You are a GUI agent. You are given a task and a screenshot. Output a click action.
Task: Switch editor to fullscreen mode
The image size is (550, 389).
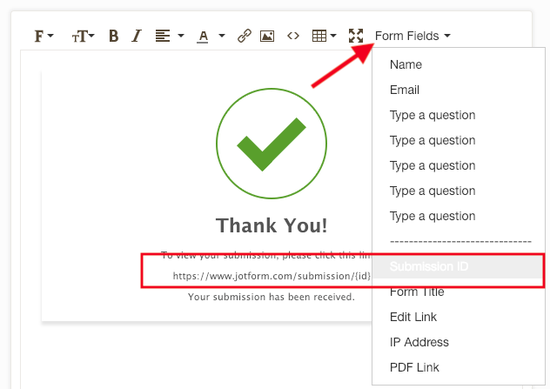coord(356,36)
